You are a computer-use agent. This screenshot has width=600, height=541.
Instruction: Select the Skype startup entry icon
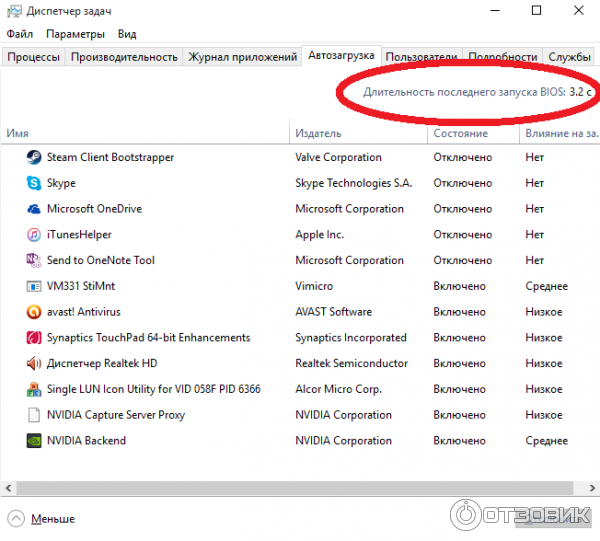point(33,183)
